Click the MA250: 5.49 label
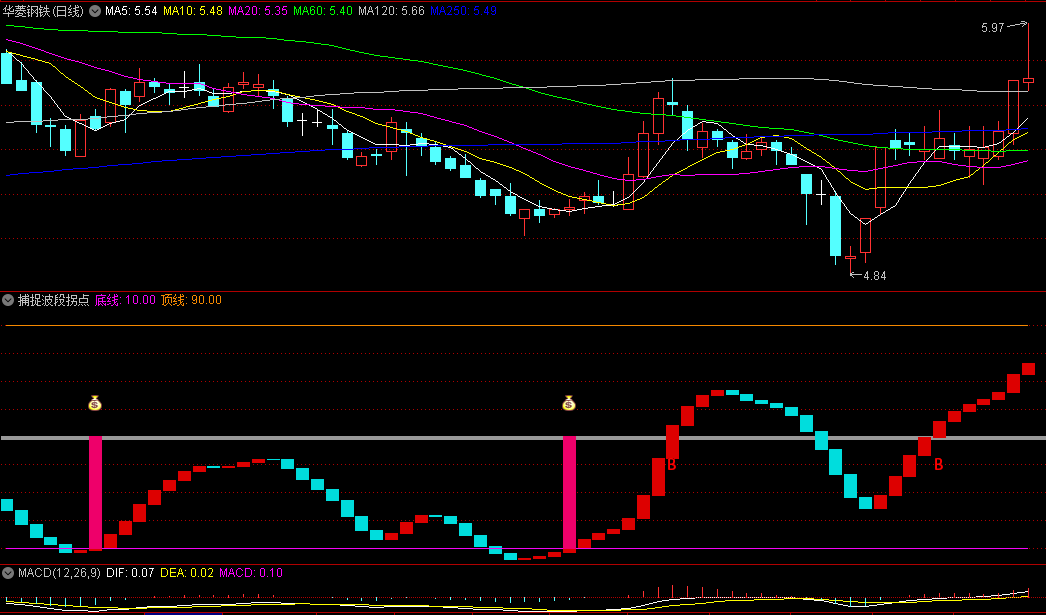 click(x=463, y=11)
